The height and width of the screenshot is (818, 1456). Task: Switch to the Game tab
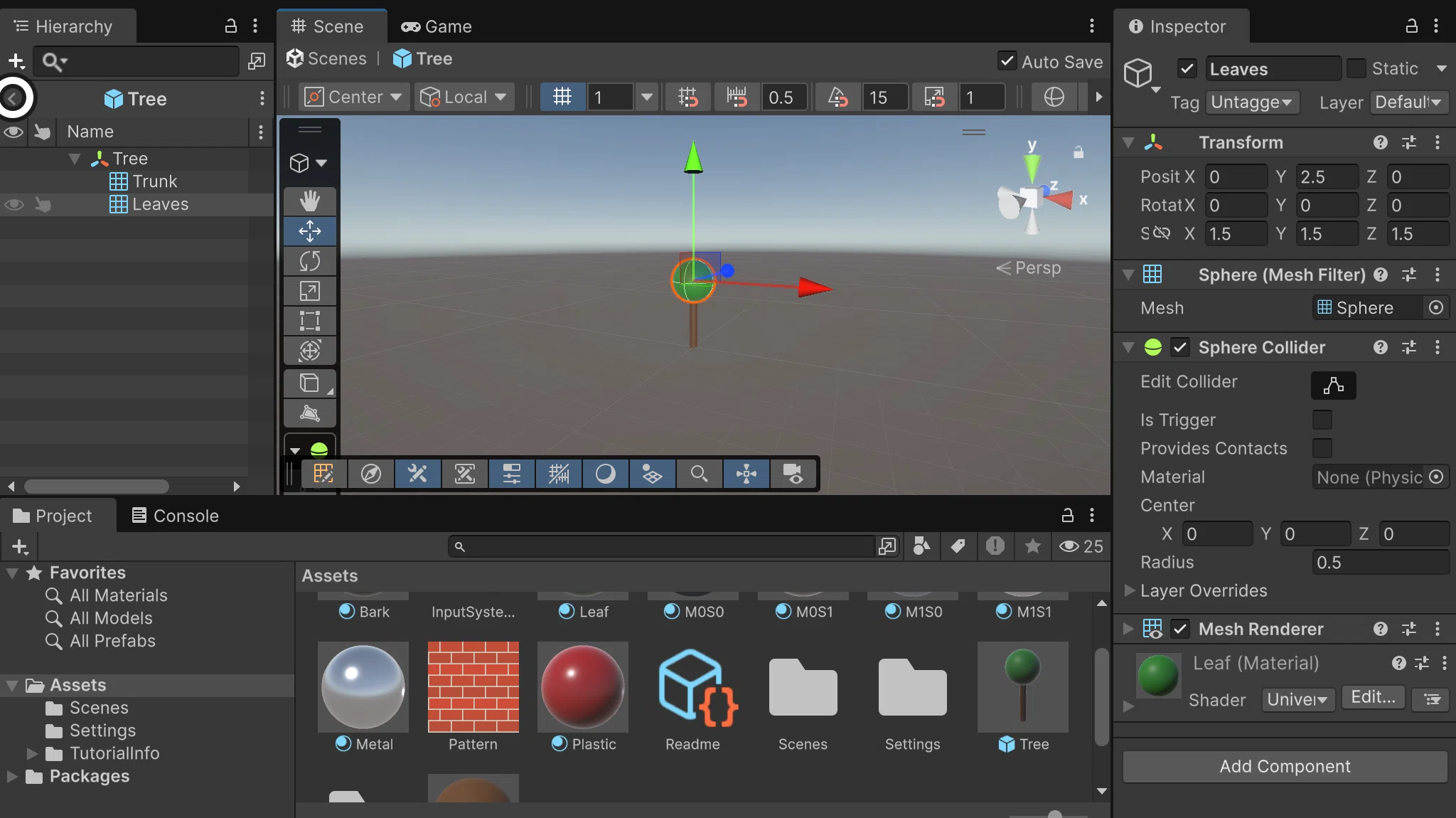pos(437,26)
